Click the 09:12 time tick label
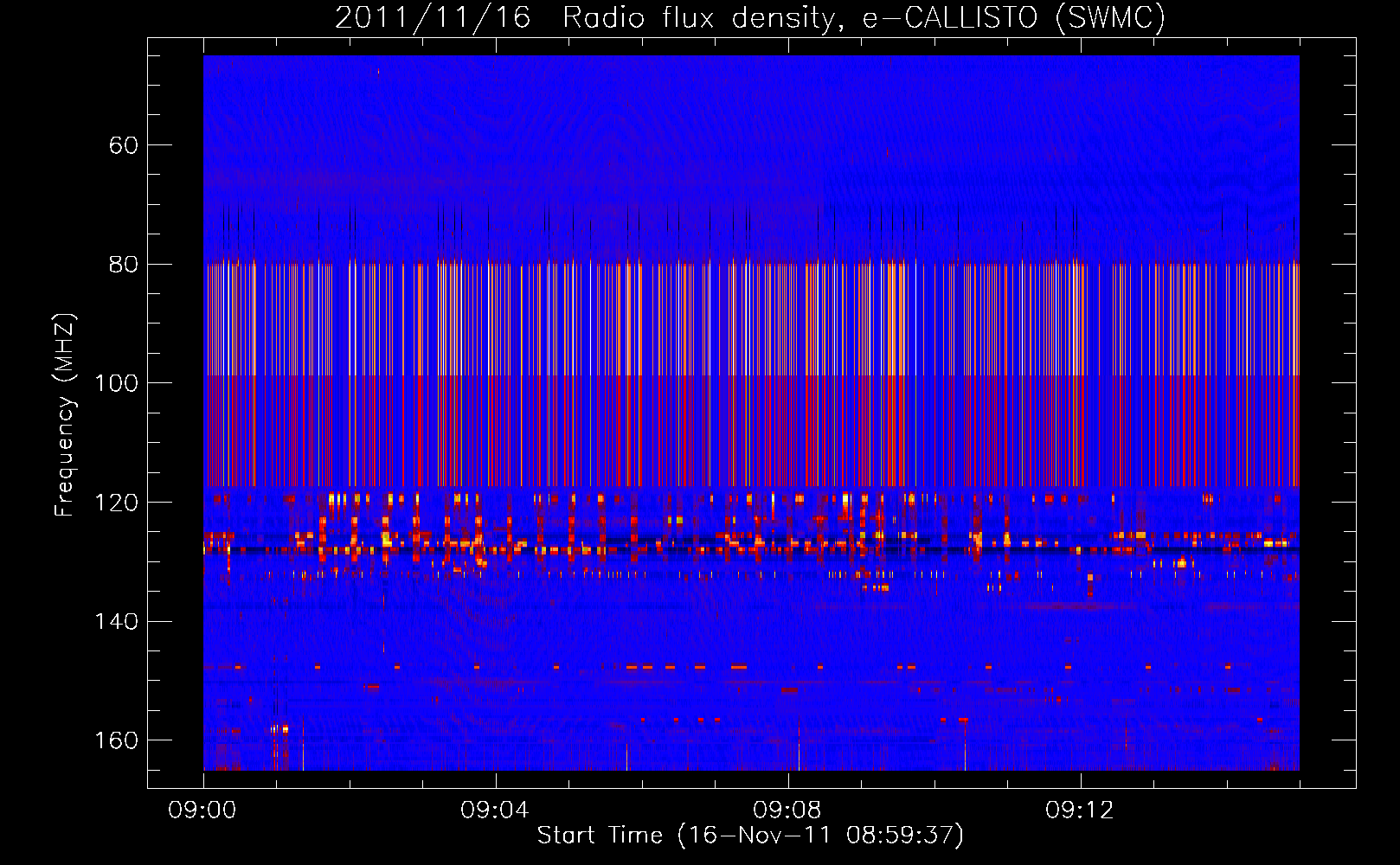 pos(1080,811)
